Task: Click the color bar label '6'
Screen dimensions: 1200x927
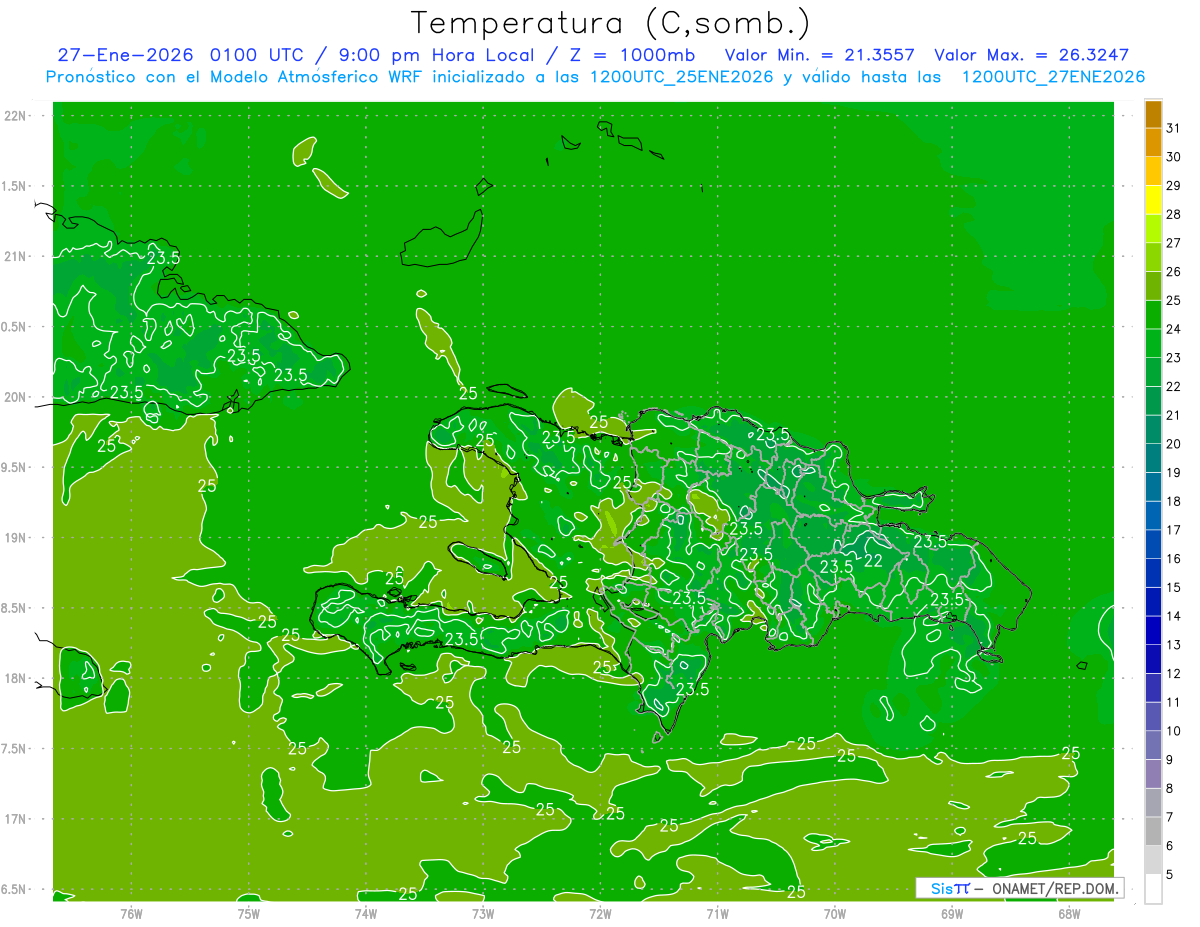Action: tap(1170, 846)
